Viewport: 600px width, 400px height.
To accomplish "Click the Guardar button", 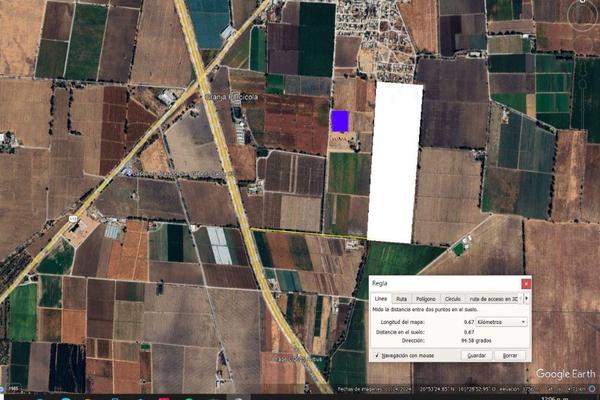I will click(x=477, y=355).
